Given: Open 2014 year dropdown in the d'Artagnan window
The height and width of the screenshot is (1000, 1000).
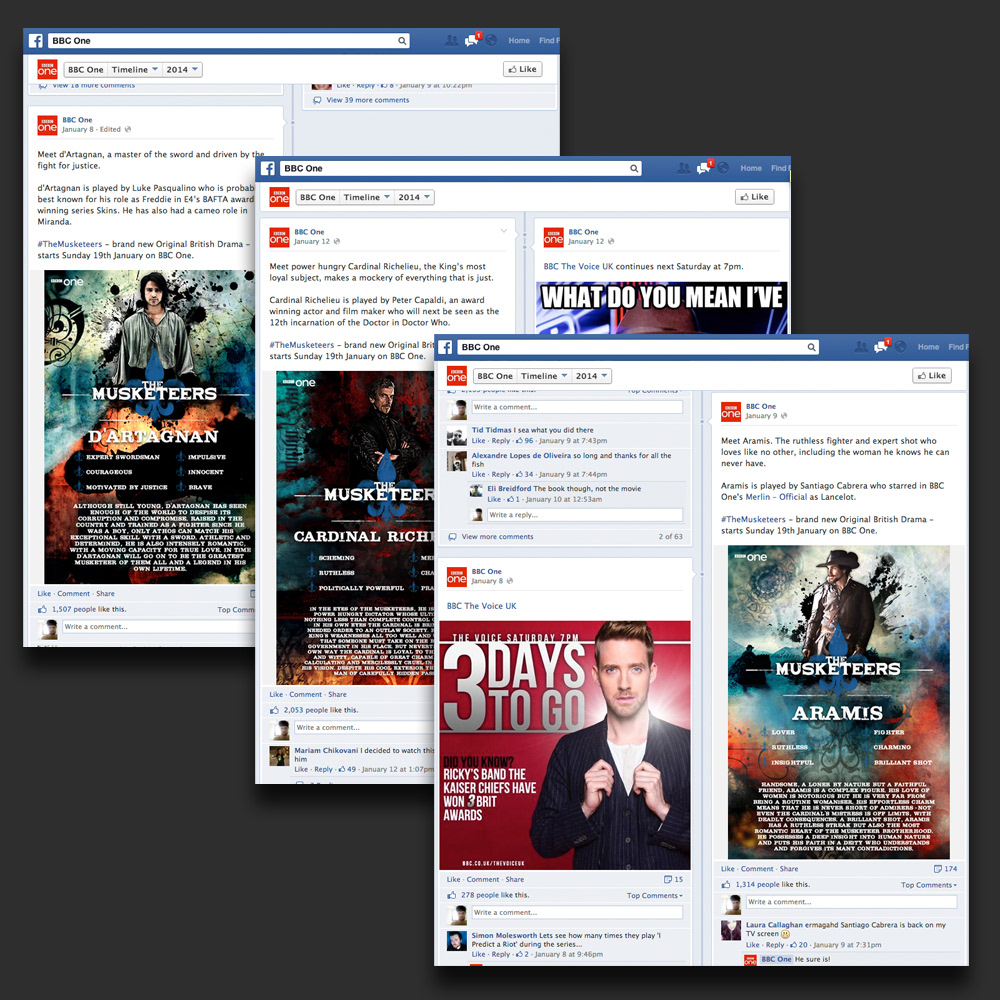Looking at the screenshot, I should pyautogui.click(x=182, y=70).
